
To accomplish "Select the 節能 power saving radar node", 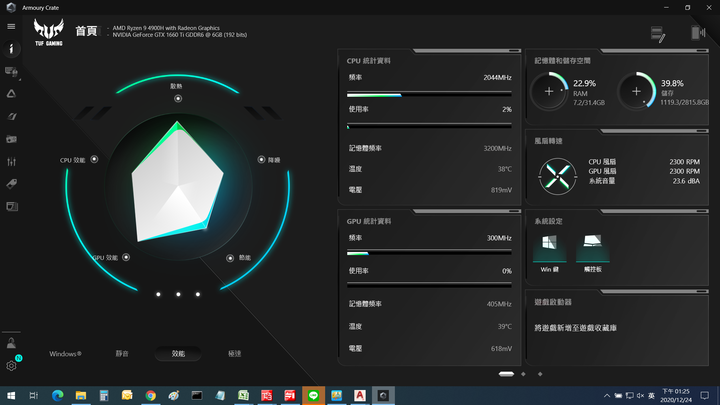I will pos(230,258).
